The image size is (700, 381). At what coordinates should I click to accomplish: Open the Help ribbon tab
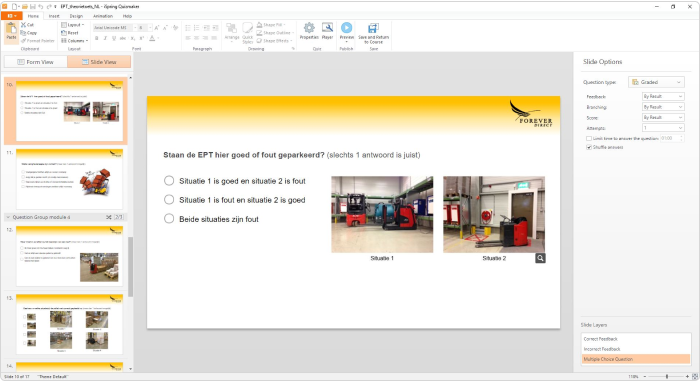(x=127, y=16)
